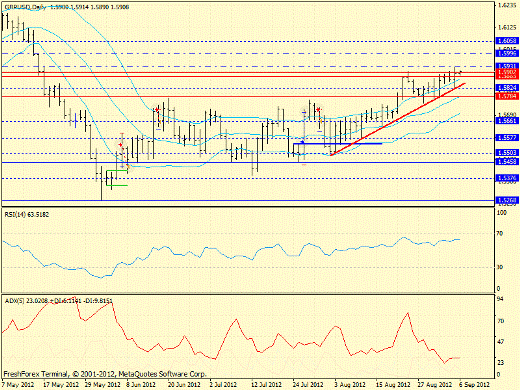
Task: Click the 8 Jun 2012 date label
Action: click(x=141, y=385)
